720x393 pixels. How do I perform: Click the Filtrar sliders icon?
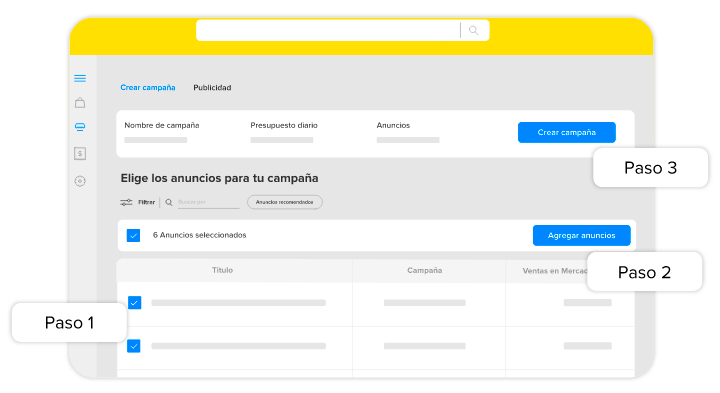pos(126,202)
